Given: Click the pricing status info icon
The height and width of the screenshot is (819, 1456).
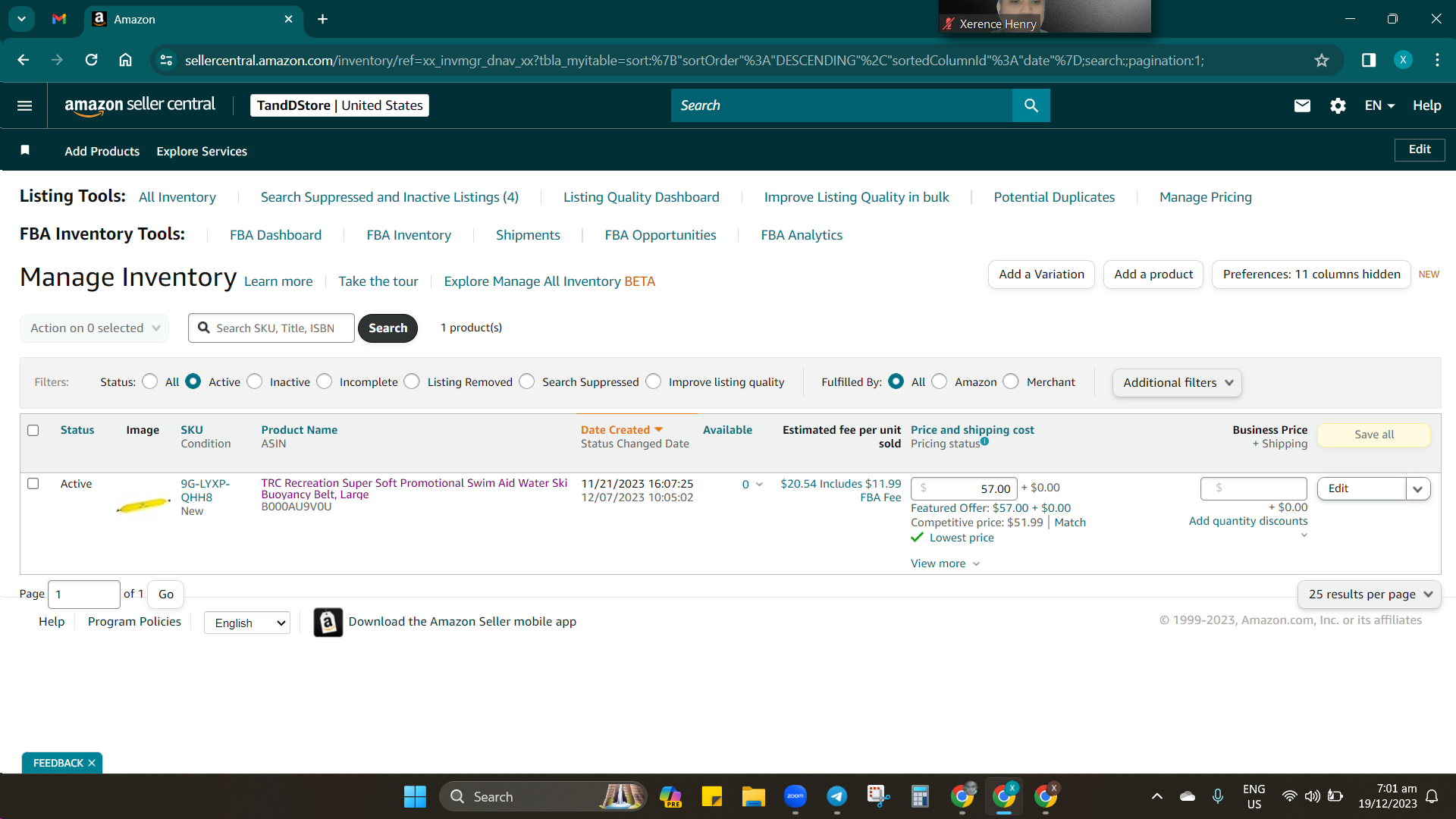Looking at the screenshot, I should [x=984, y=441].
